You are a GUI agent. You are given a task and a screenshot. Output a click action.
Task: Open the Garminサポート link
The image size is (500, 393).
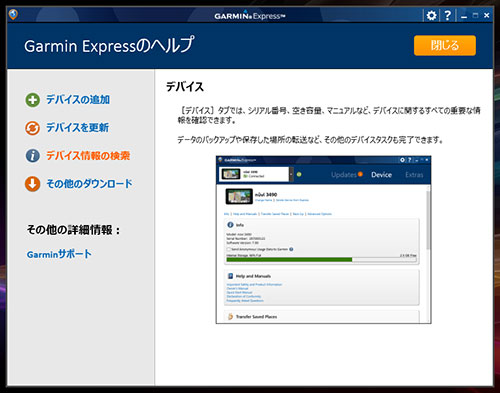59,254
